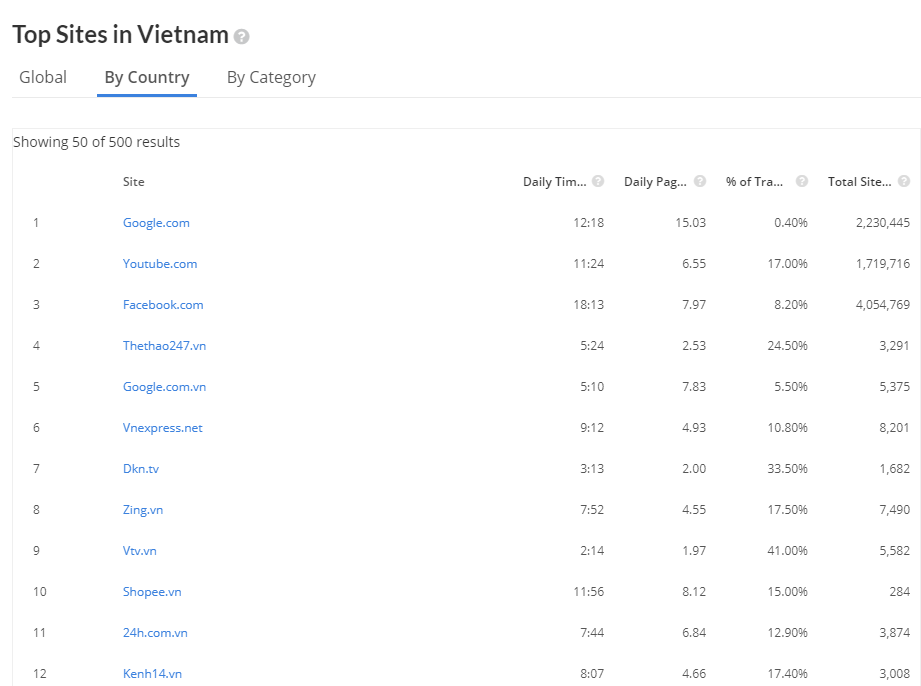Click help icon next to Daily Time column
This screenshot has height=686, width=921.
coord(598,181)
